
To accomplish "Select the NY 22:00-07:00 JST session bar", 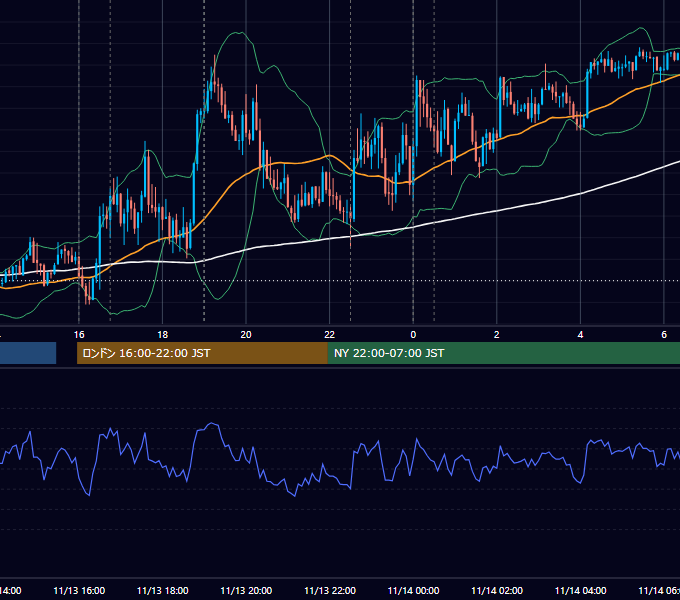I will [503, 353].
